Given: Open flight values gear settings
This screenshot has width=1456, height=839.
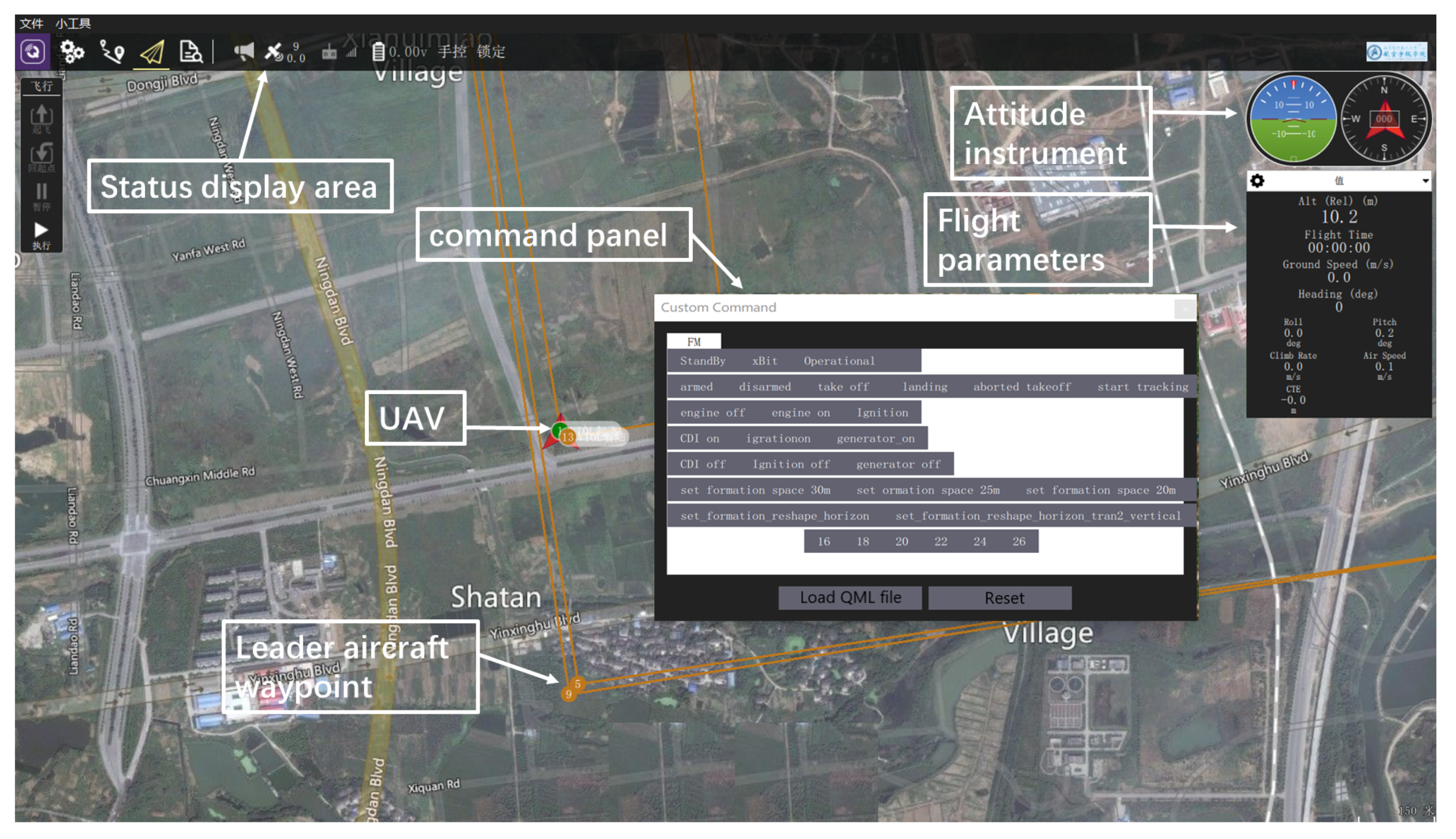Looking at the screenshot, I should [1257, 181].
